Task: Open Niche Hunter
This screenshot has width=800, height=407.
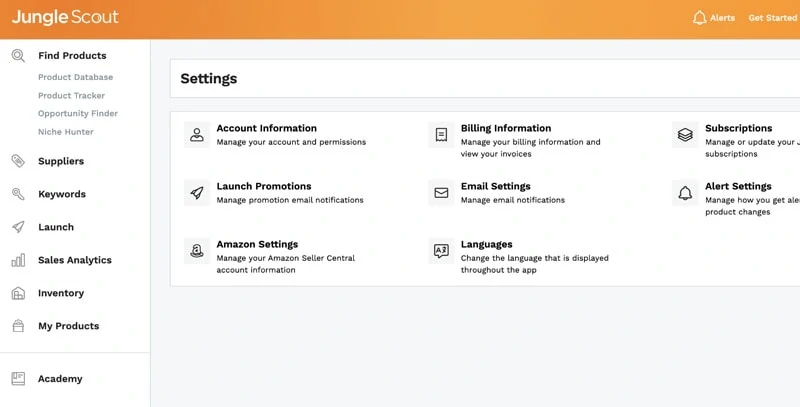Action: click(66, 132)
